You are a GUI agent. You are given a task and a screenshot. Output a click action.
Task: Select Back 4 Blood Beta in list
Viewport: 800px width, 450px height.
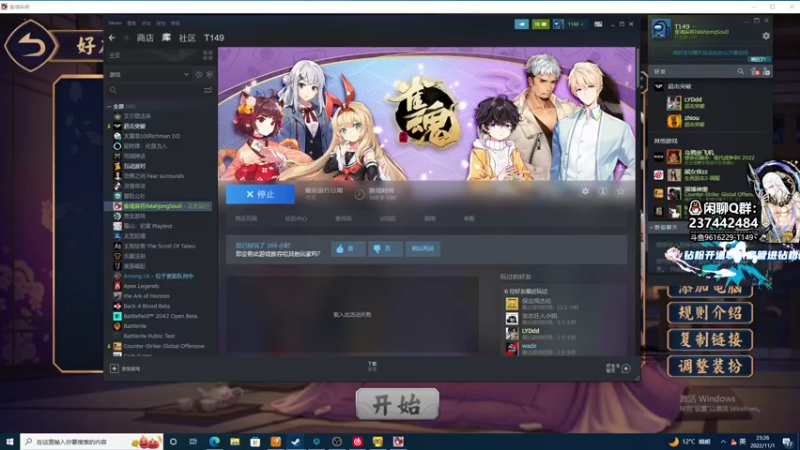[146, 306]
